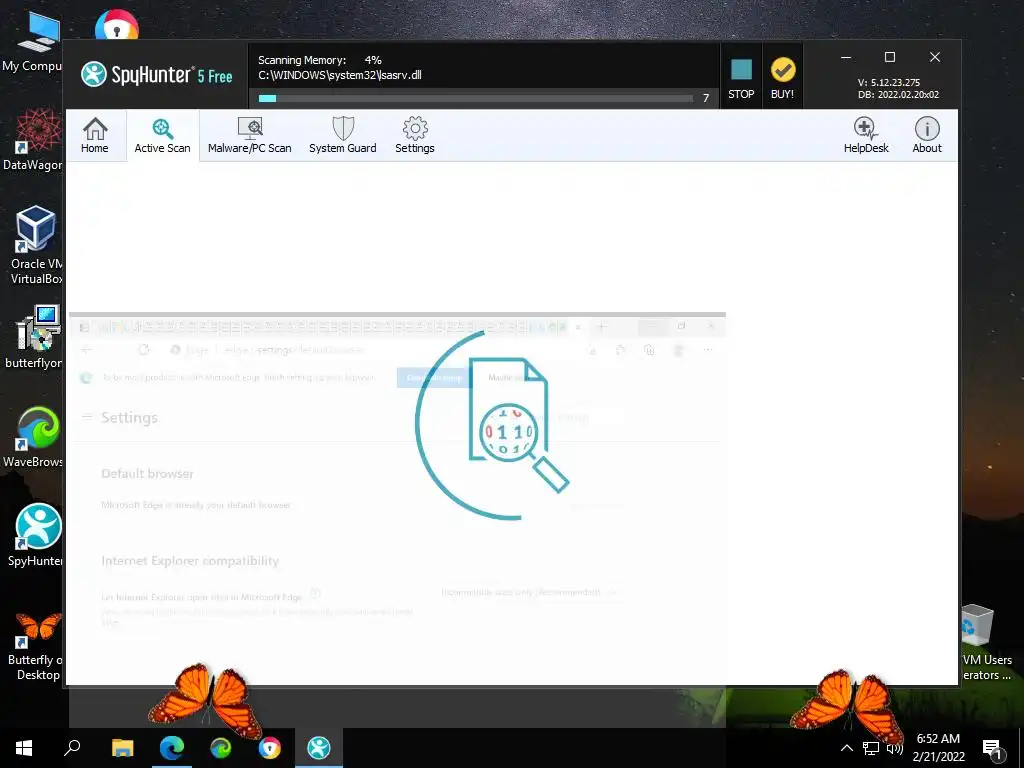Minimize the SpyHunter window

pyautogui.click(x=846, y=57)
